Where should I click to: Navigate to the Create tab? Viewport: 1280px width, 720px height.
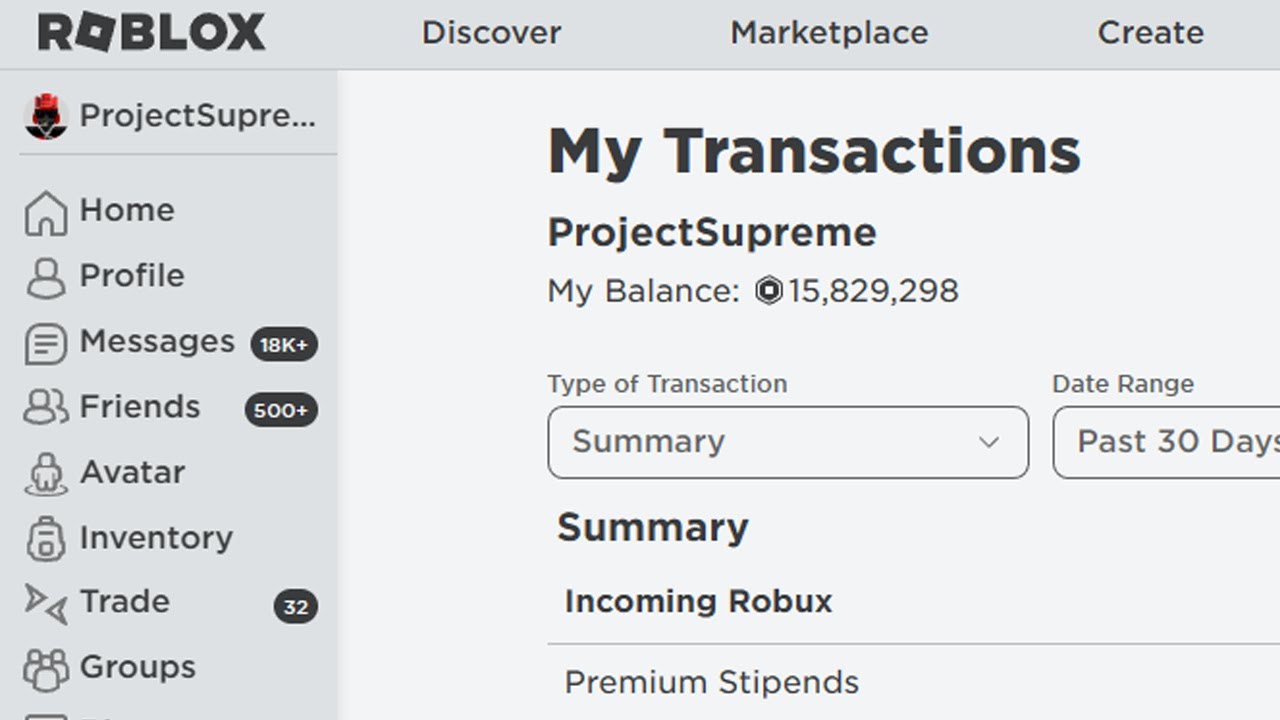pos(1150,33)
